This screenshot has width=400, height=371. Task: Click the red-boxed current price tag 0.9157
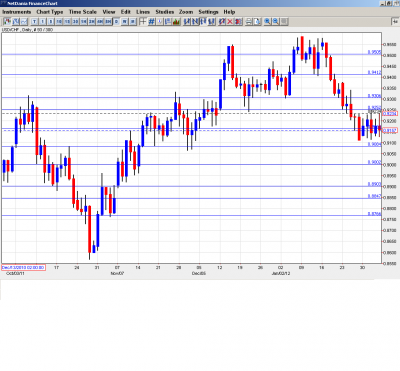click(390, 131)
